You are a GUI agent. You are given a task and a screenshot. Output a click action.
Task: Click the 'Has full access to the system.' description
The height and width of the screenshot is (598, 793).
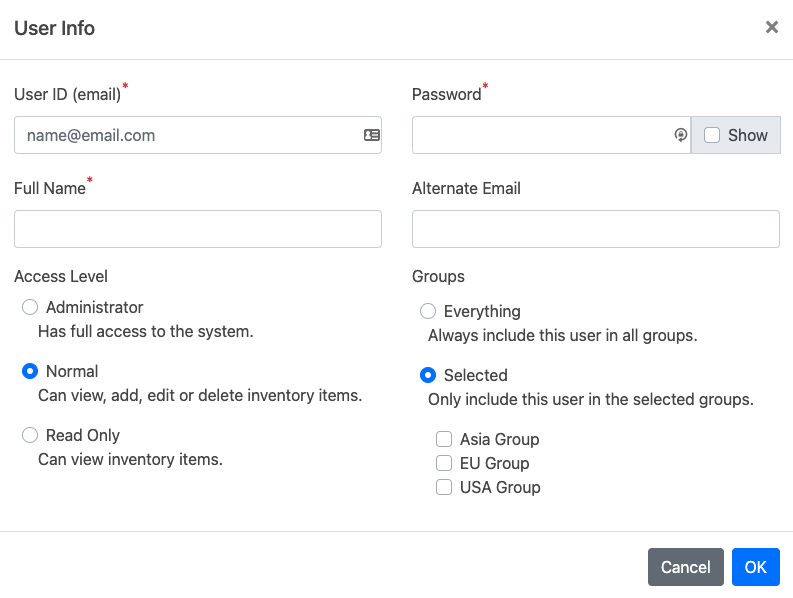pos(146,331)
